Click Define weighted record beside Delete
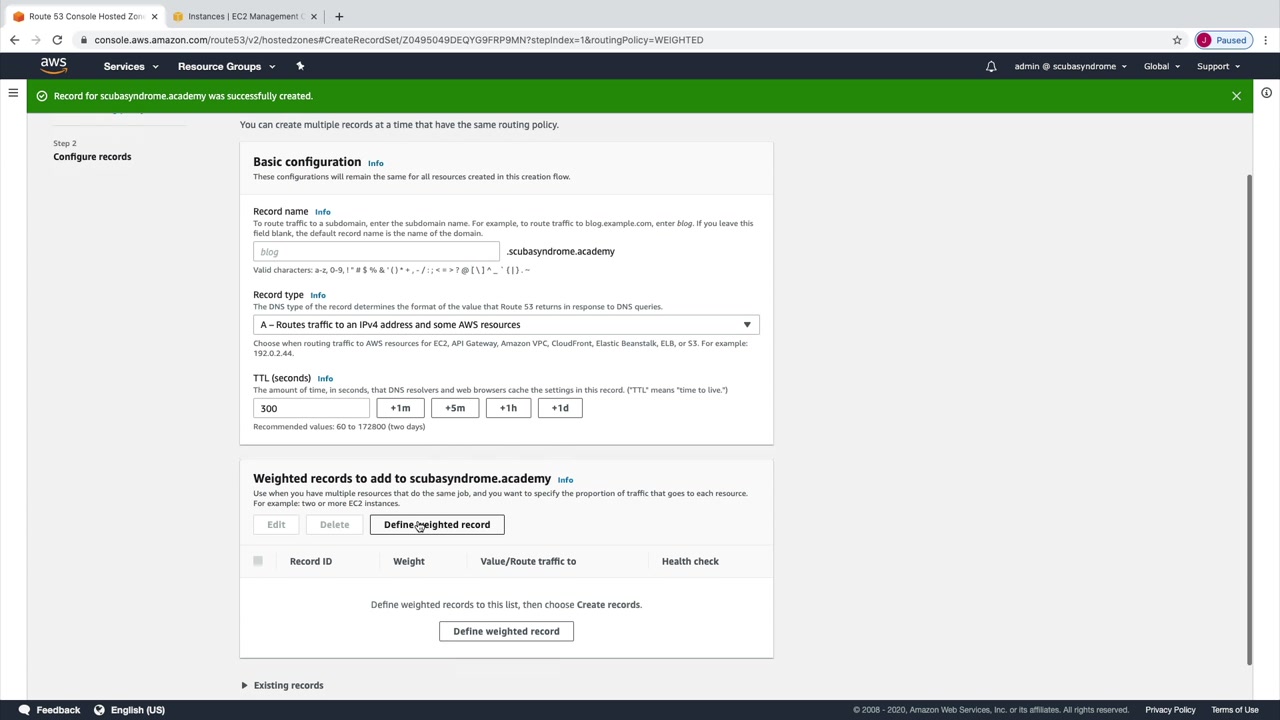 [x=437, y=525]
